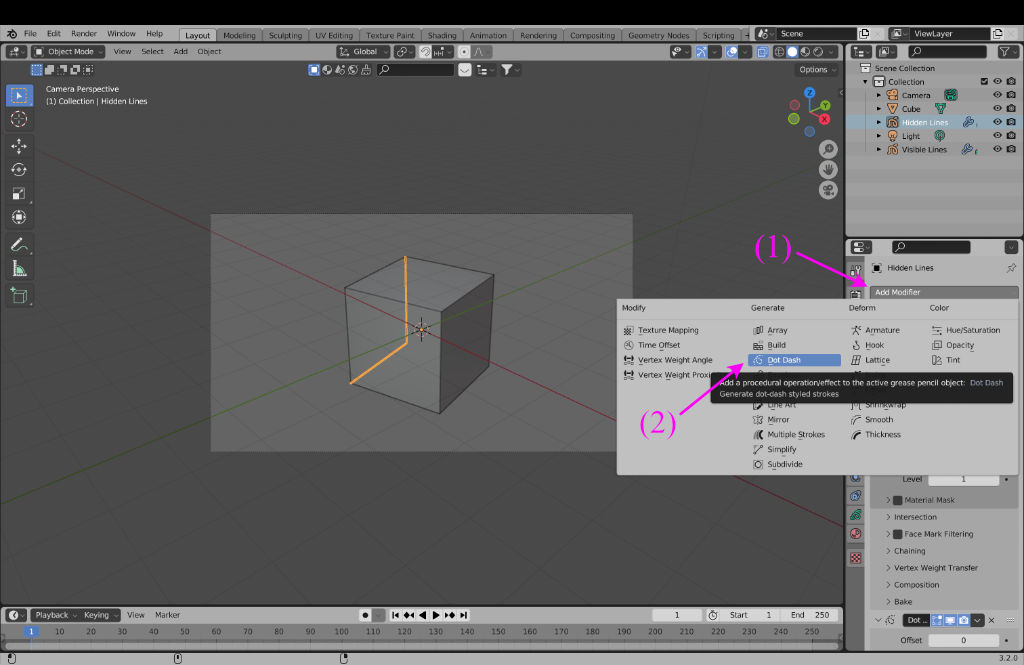
Task: Choose Dot Dash from the modifier menu
Action: pos(783,360)
